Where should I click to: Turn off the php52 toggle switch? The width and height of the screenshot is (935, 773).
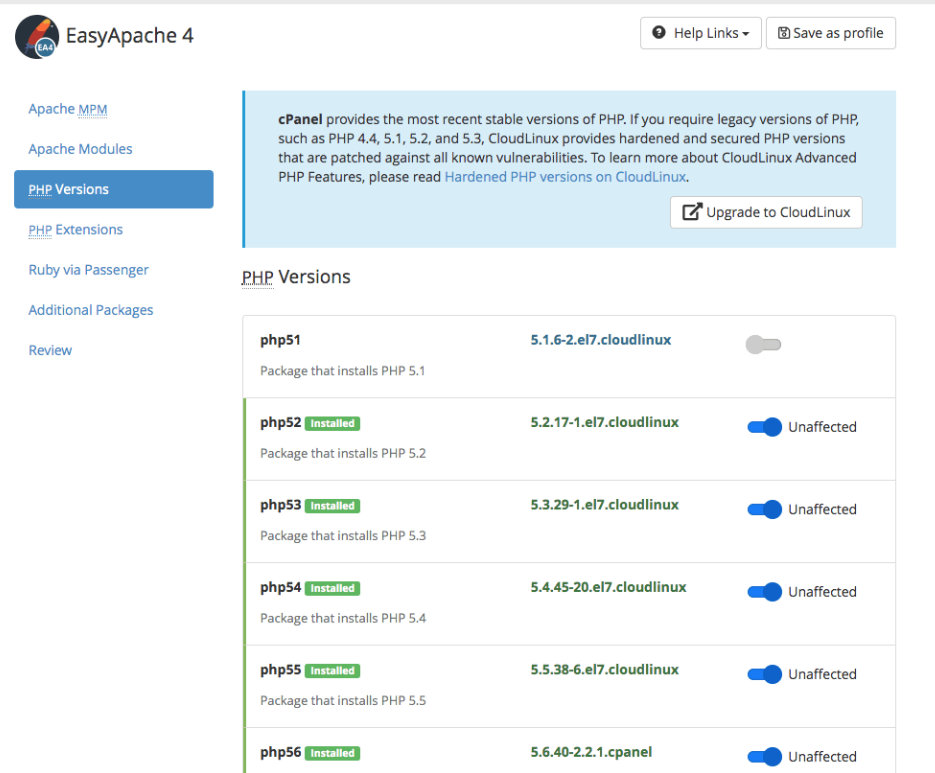click(764, 427)
